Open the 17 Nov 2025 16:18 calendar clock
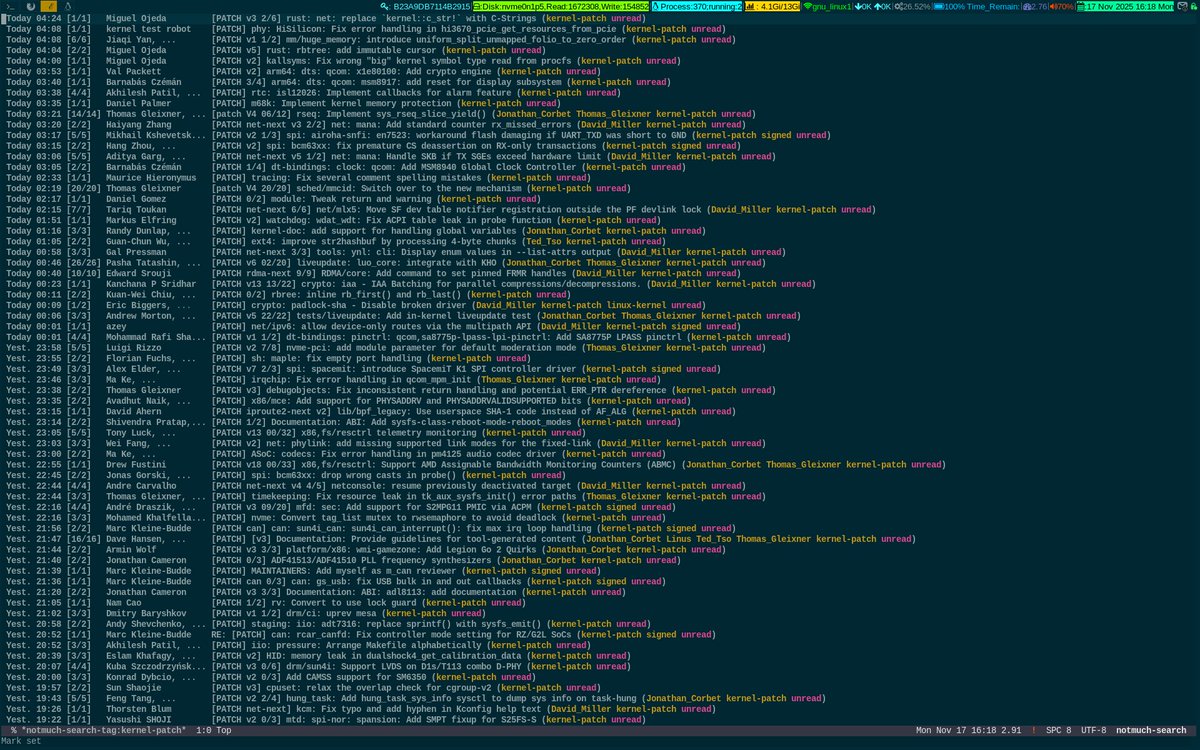This screenshot has width=1200, height=750. click(x=1125, y=6)
